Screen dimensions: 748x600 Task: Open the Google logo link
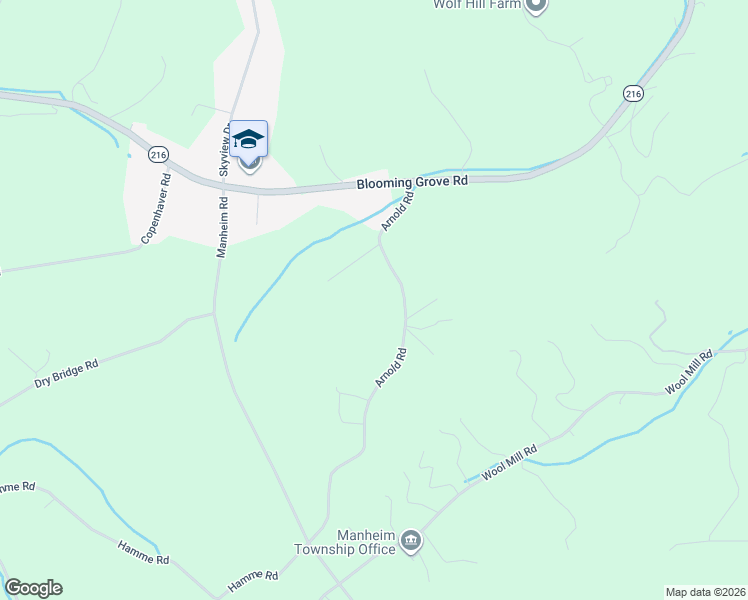[33, 588]
